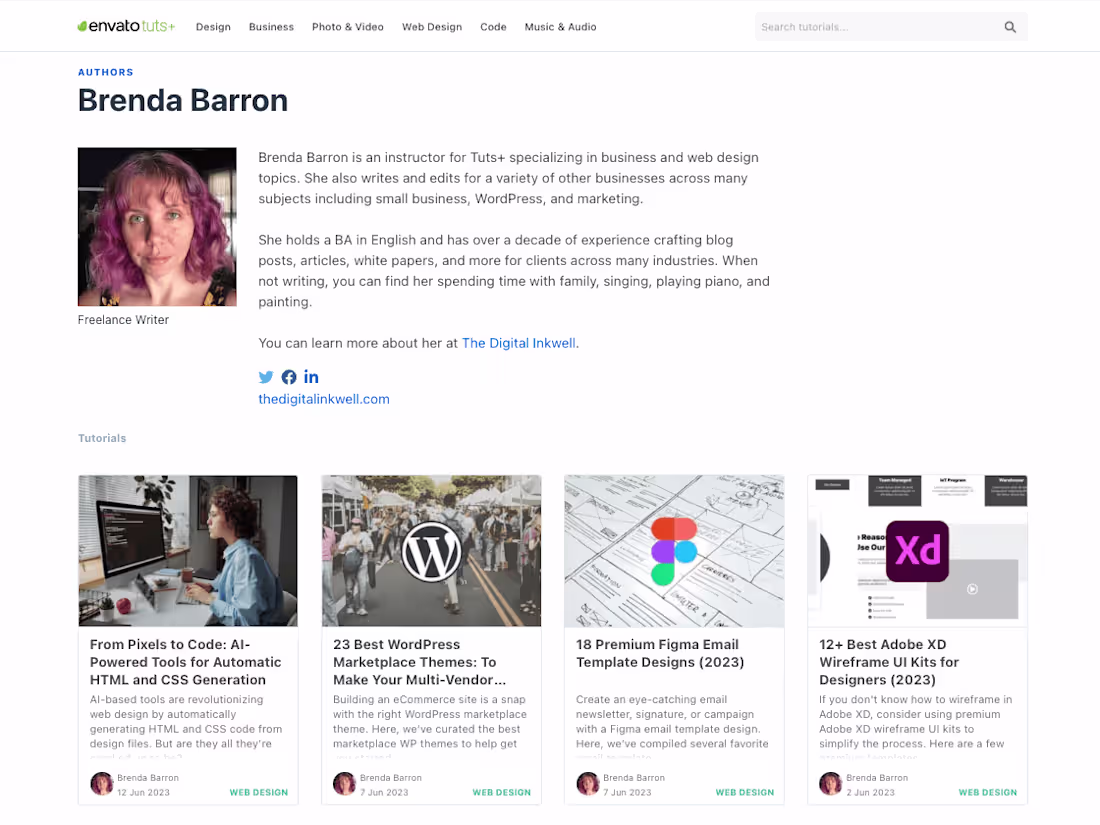Click Brenda Barron's profile photo

click(x=156, y=226)
